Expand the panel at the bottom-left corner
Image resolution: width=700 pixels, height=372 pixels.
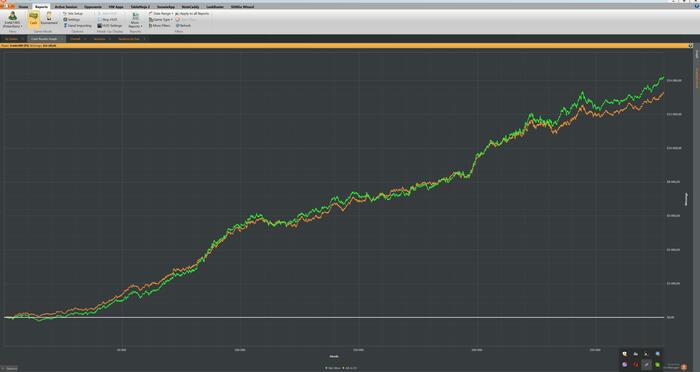9,368
